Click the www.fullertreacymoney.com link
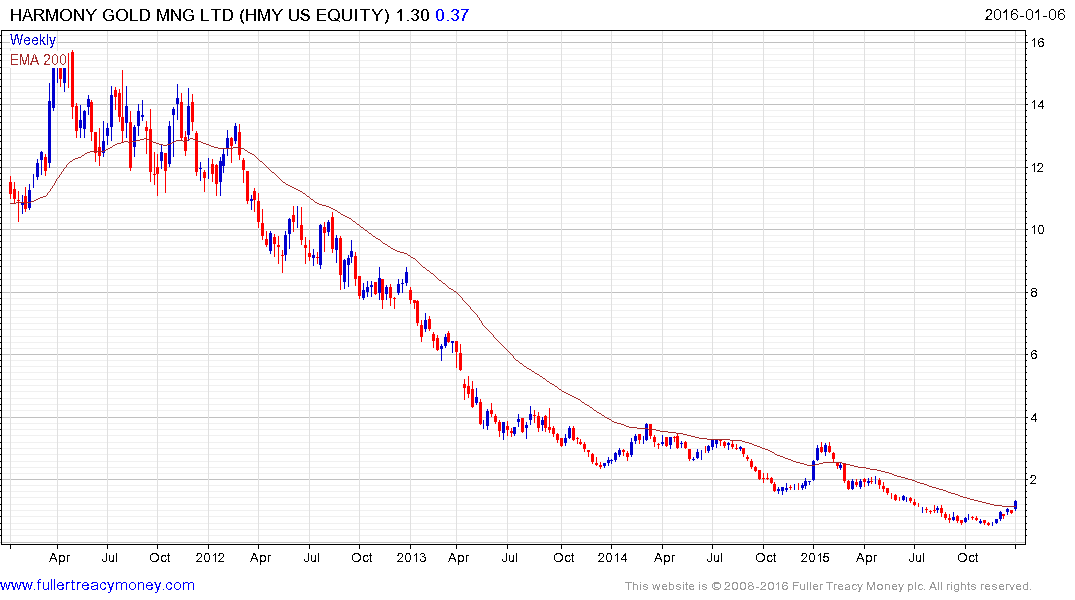 (x=97, y=586)
